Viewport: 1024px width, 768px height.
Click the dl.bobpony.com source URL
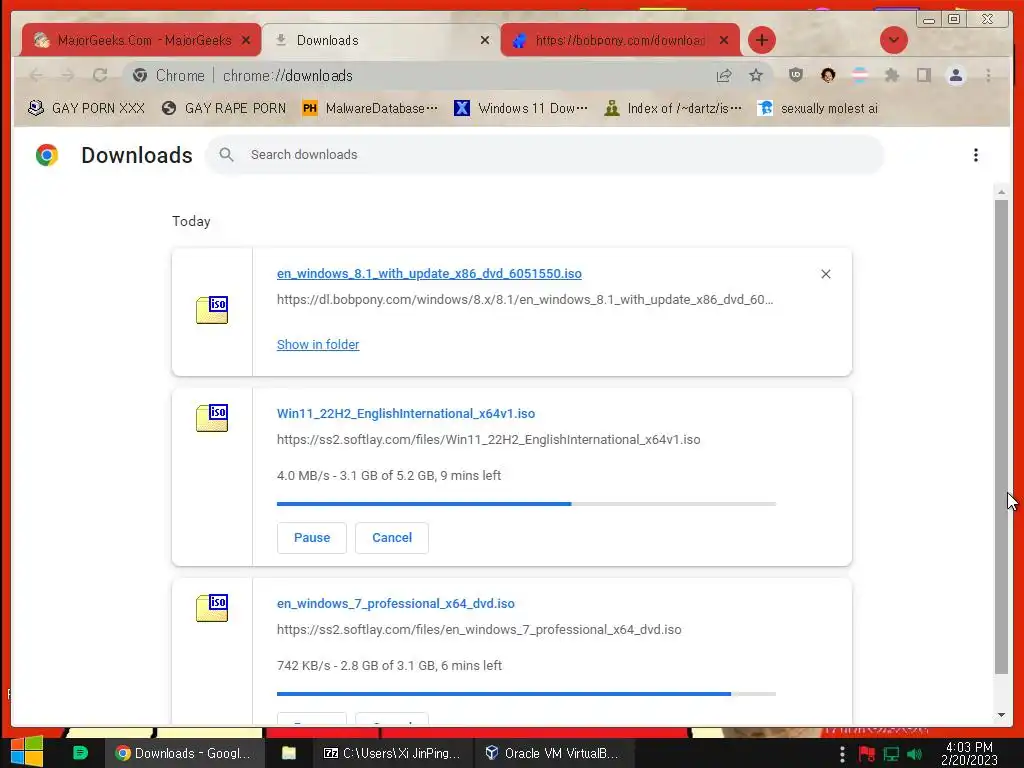tap(524, 300)
